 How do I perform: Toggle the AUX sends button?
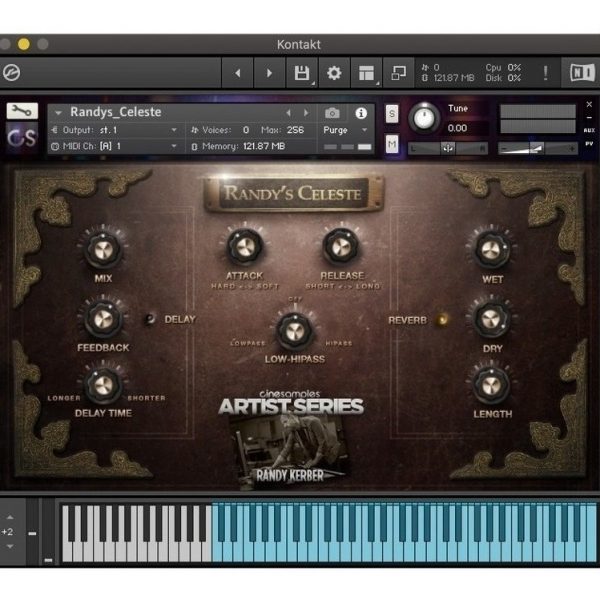tap(589, 130)
